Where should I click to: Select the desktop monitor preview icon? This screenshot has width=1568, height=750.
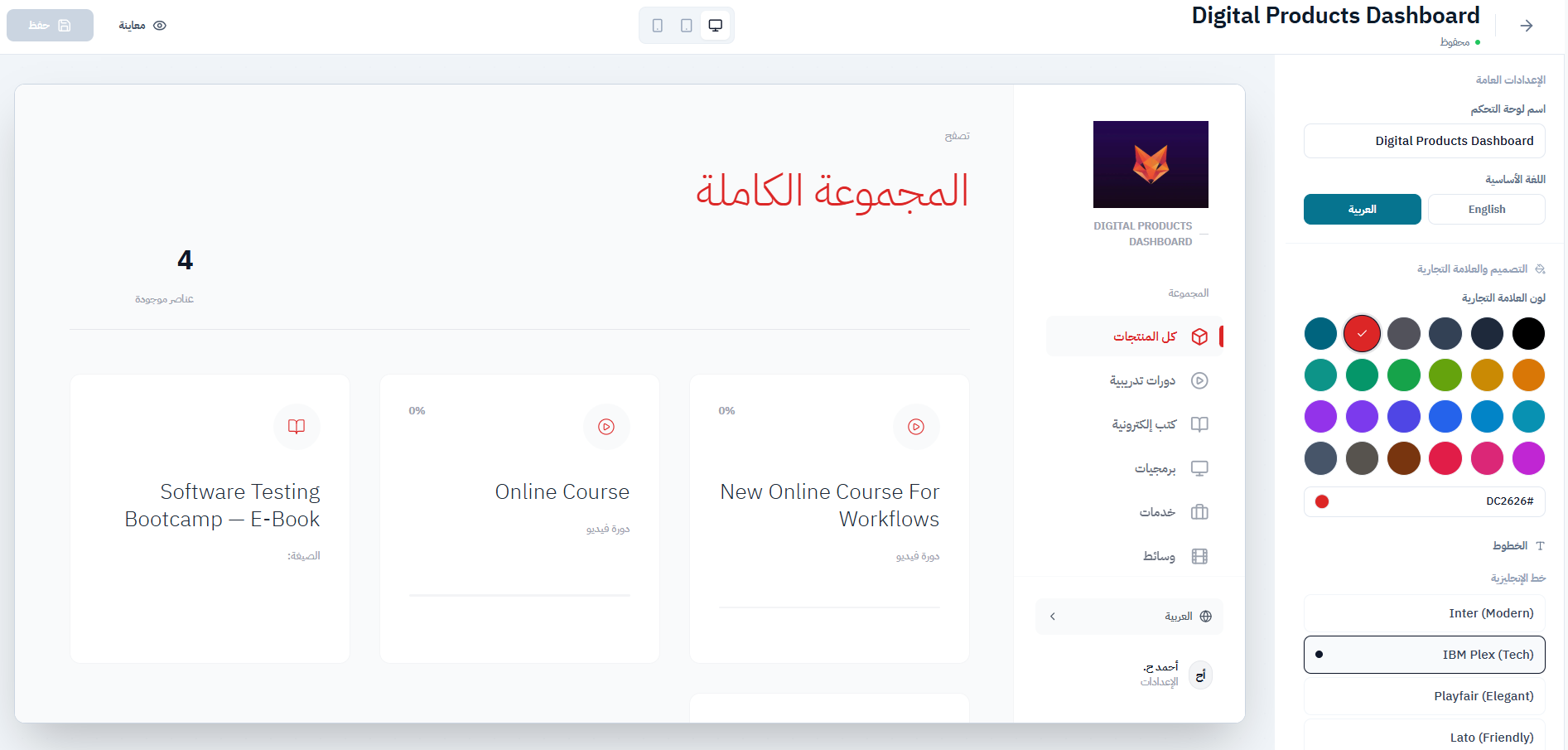(716, 26)
